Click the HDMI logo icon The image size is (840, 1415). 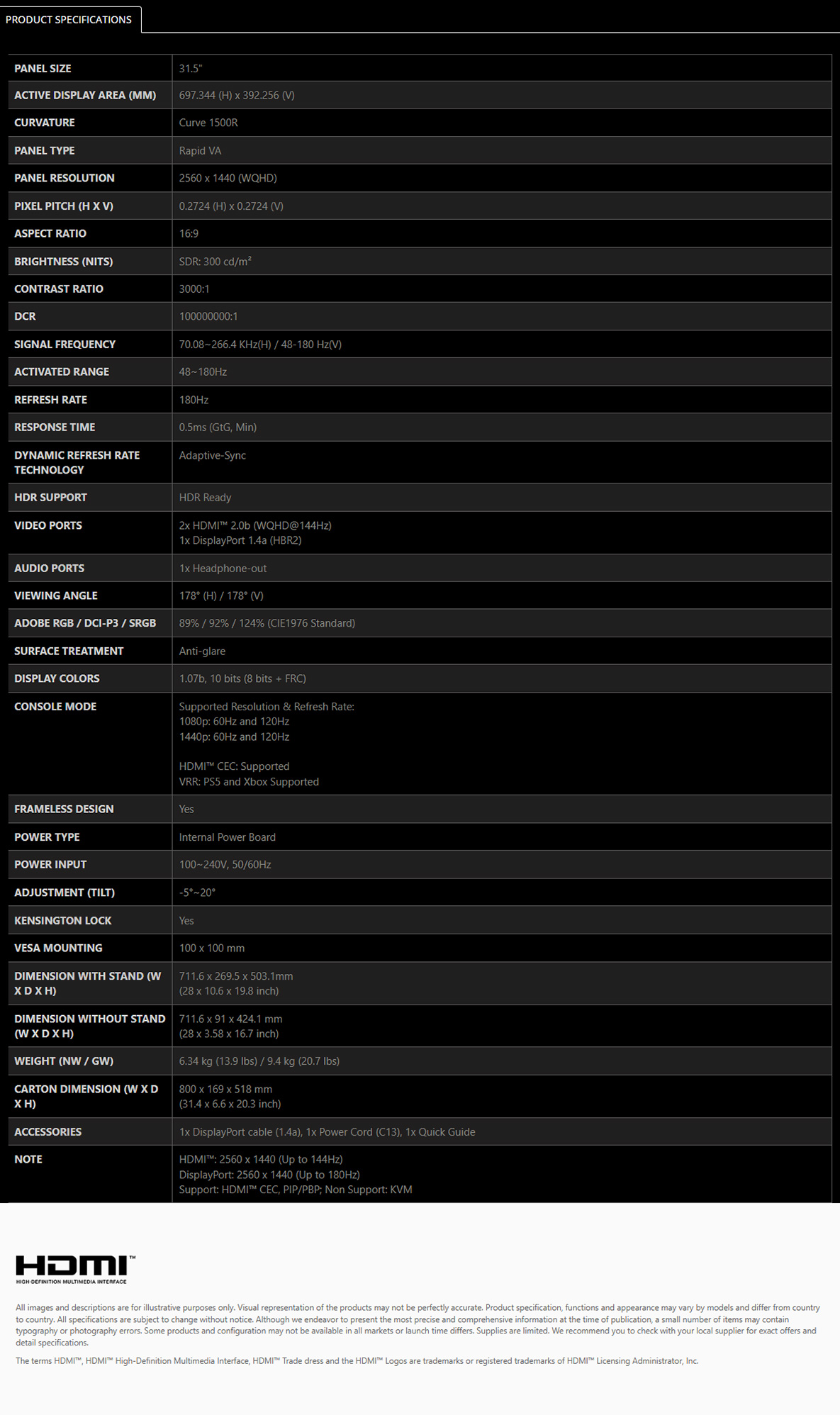point(75,1269)
